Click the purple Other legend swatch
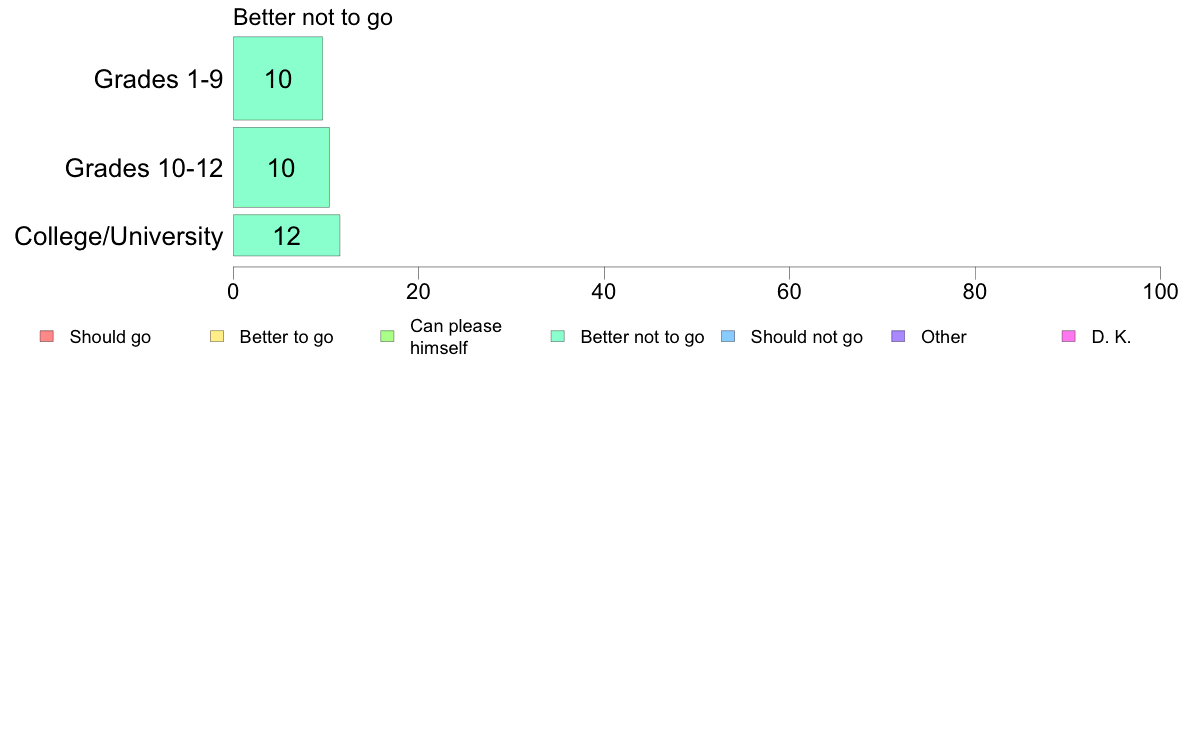This screenshot has width=1188, height=736. [x=898, y=337]
